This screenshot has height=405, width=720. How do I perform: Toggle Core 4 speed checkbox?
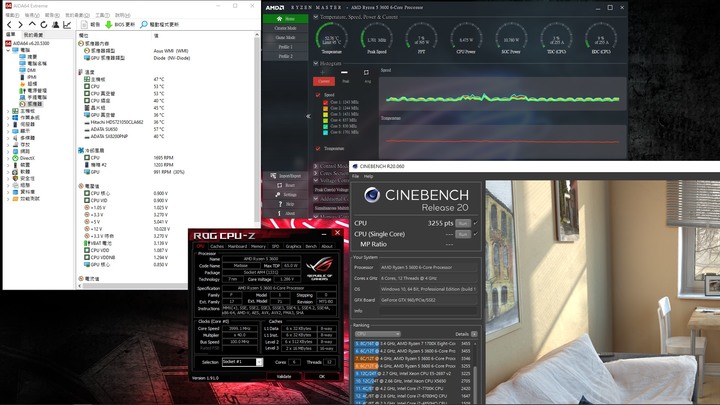pos(326,120)
